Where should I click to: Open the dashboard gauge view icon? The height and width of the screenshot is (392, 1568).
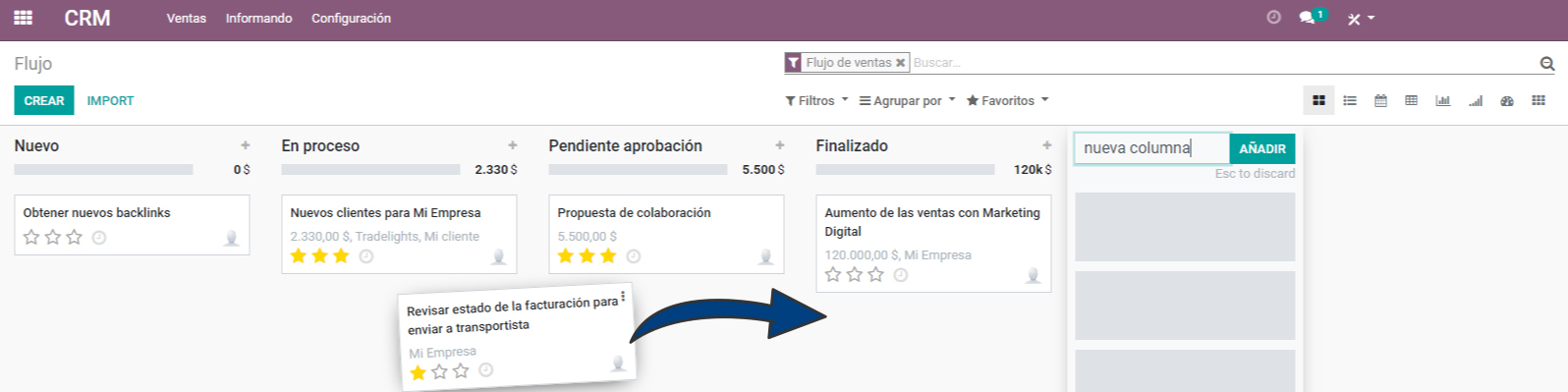tap(1507, 100)
